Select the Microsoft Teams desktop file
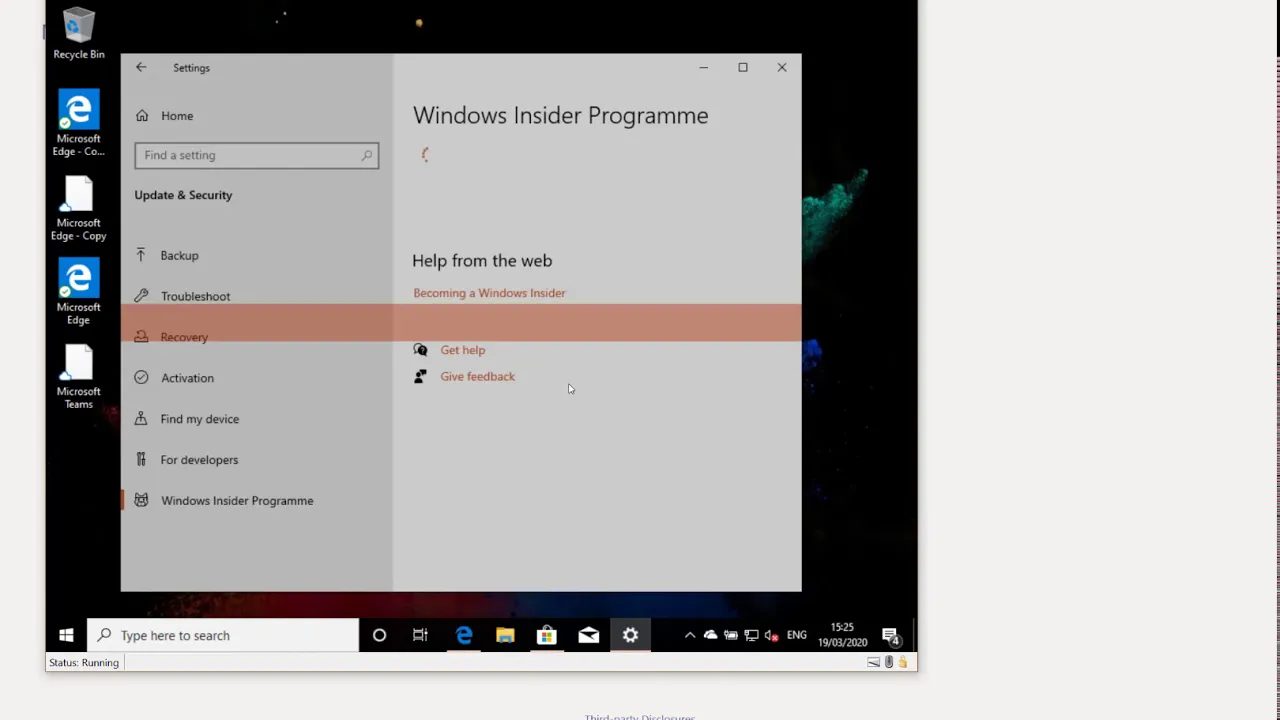This screenshot has height=720, width=1280. 79,377
